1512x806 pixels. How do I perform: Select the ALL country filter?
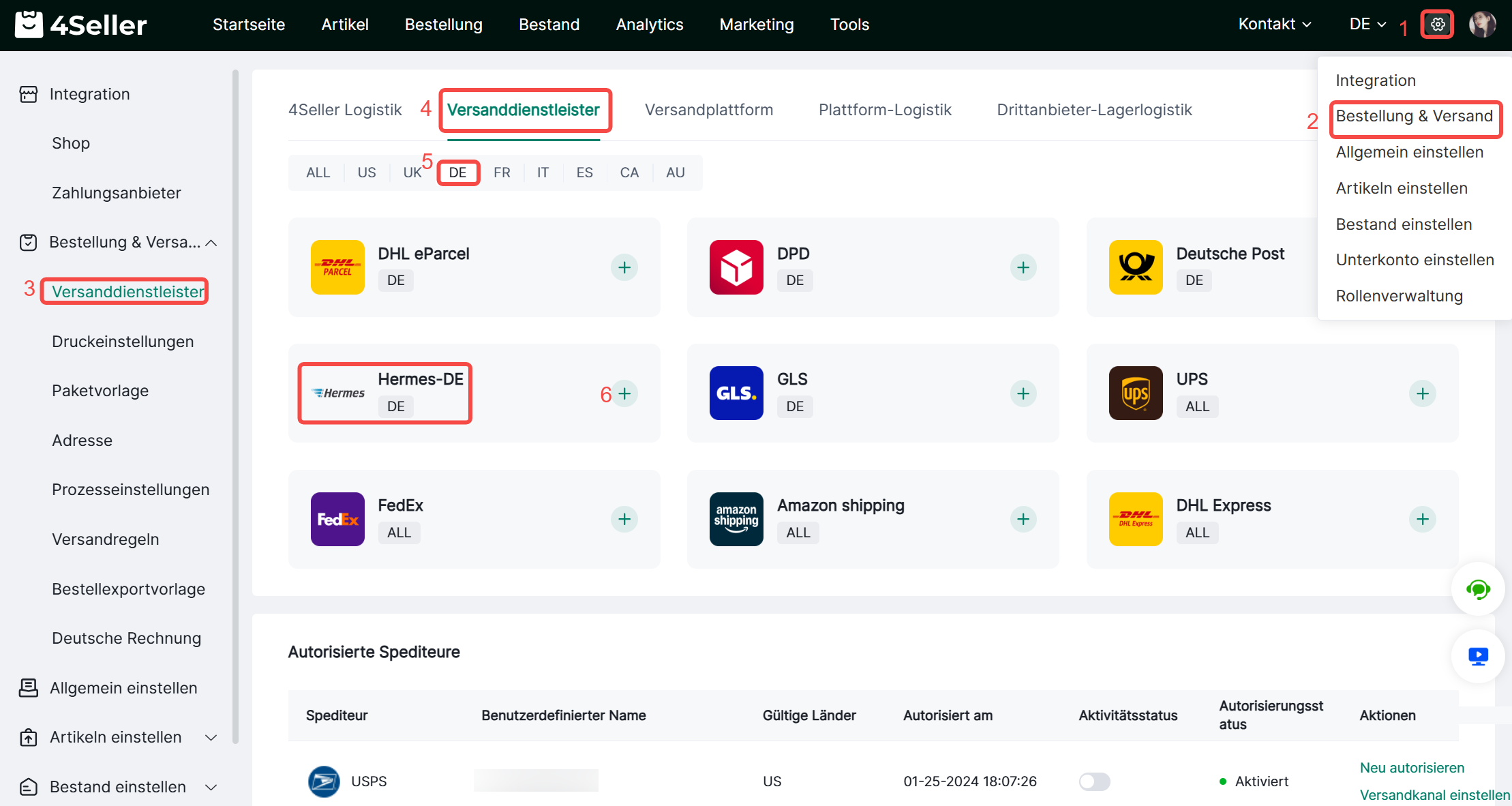pos(318,173)
